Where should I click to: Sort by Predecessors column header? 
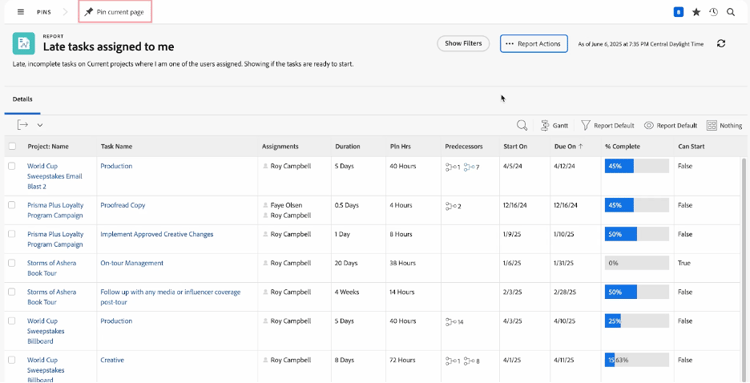pos(463,146)
